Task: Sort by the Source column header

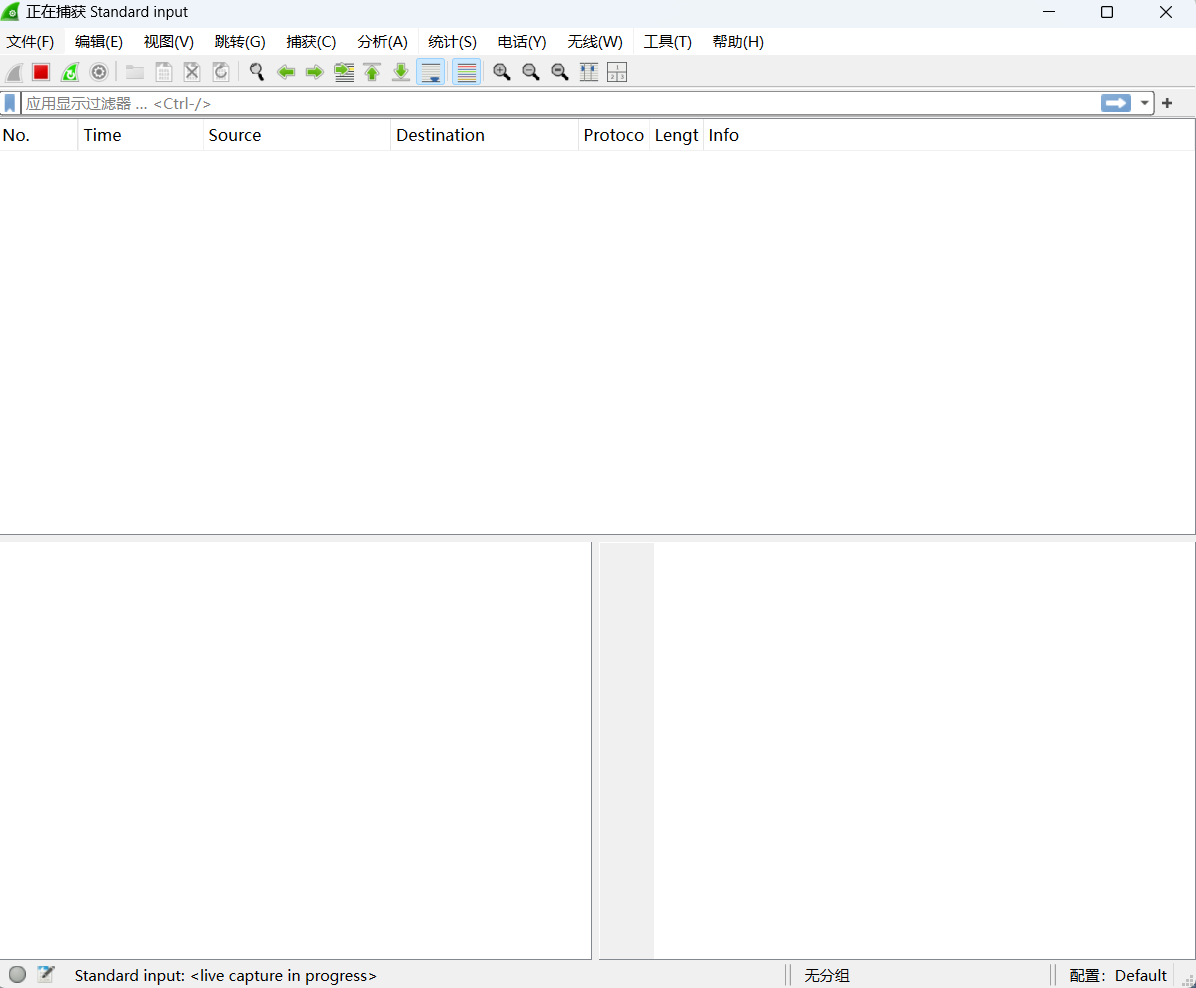Action: 297,135
